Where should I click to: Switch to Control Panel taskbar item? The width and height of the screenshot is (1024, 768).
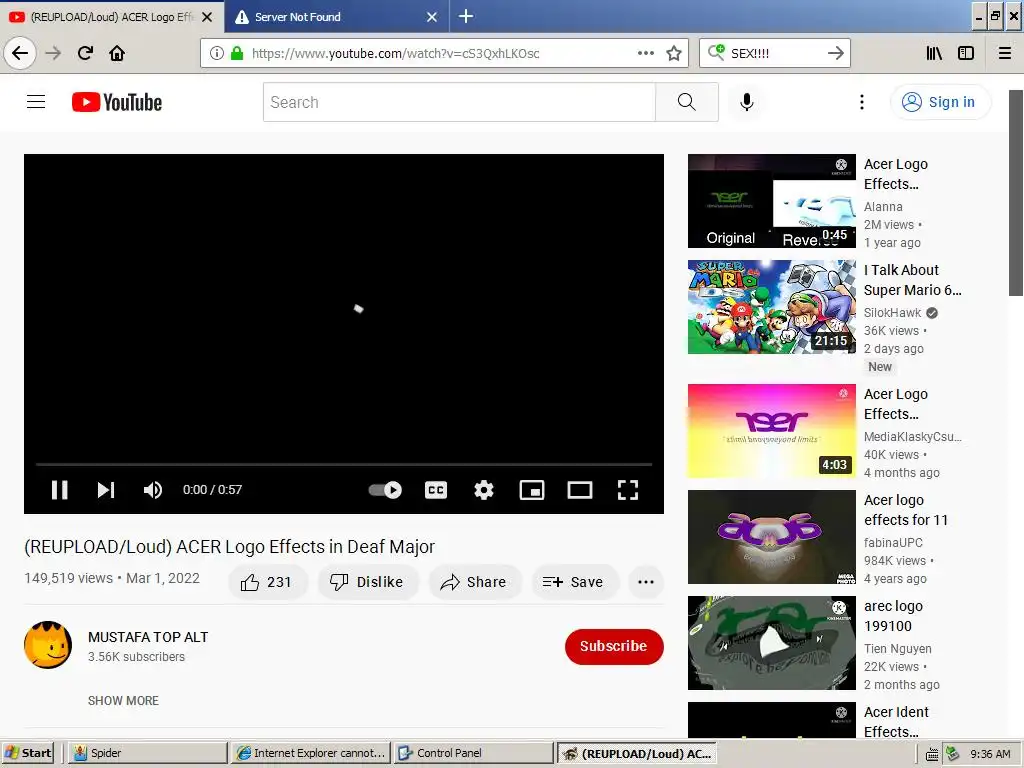coord(473,753)
